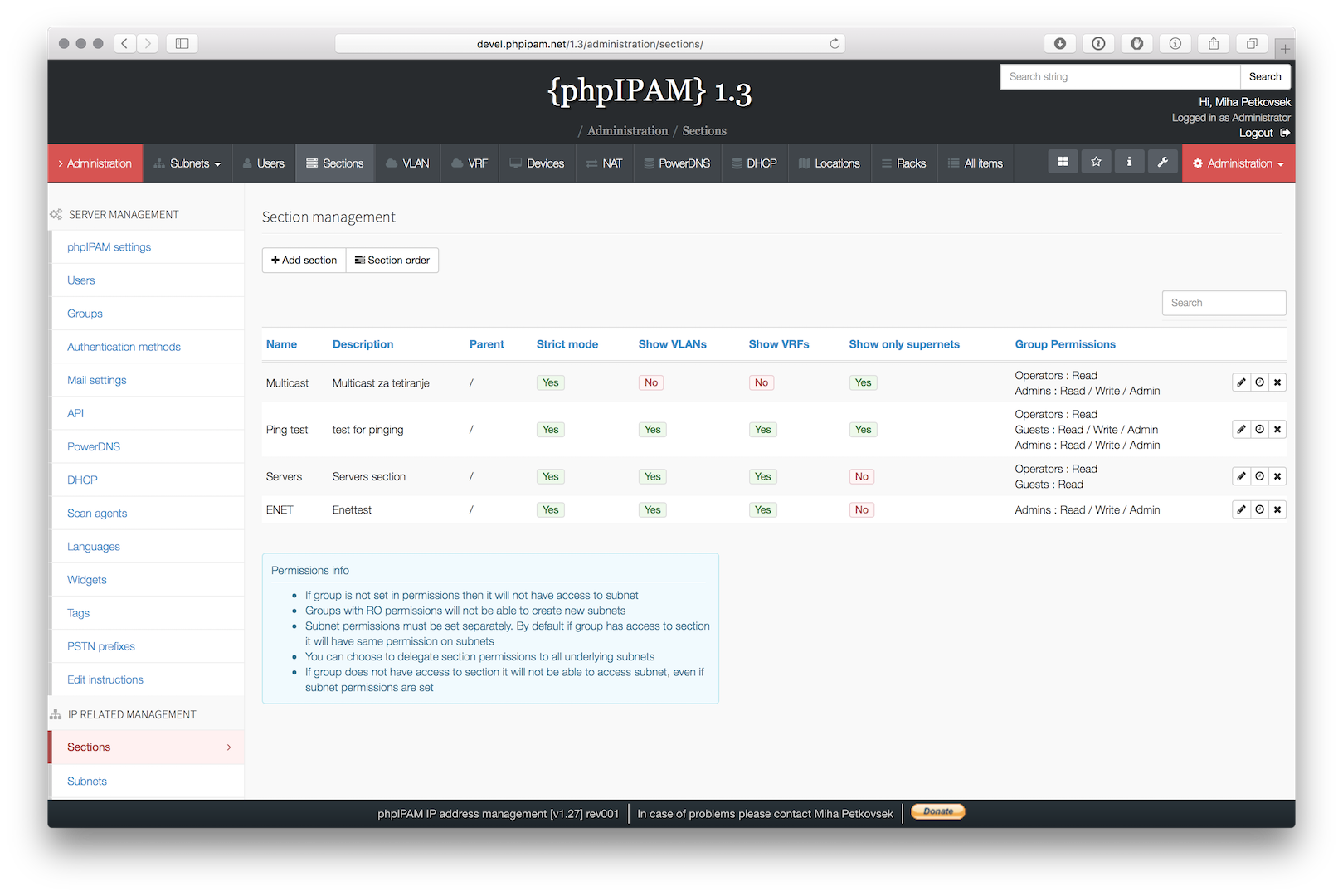This screenshot has width=1343, height=896.
Task: Edit the Ping test section with pencil icon
Action: pyautogui.click(x=1241, y=430)
